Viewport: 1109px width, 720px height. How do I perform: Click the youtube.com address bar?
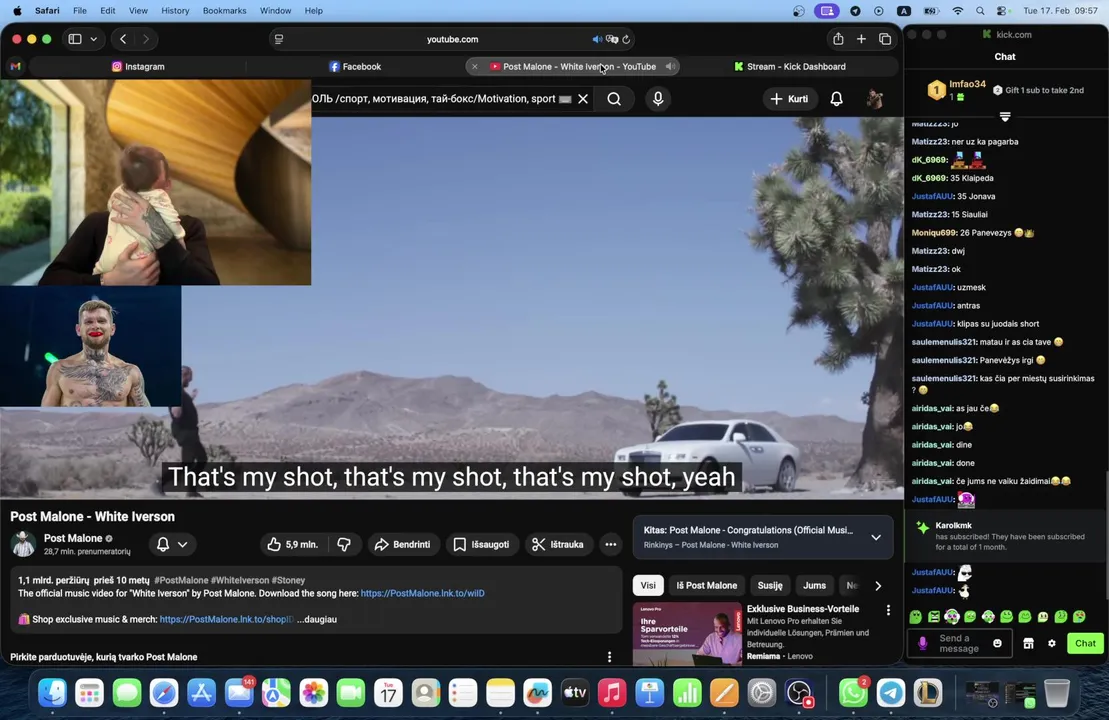[453, 40]
